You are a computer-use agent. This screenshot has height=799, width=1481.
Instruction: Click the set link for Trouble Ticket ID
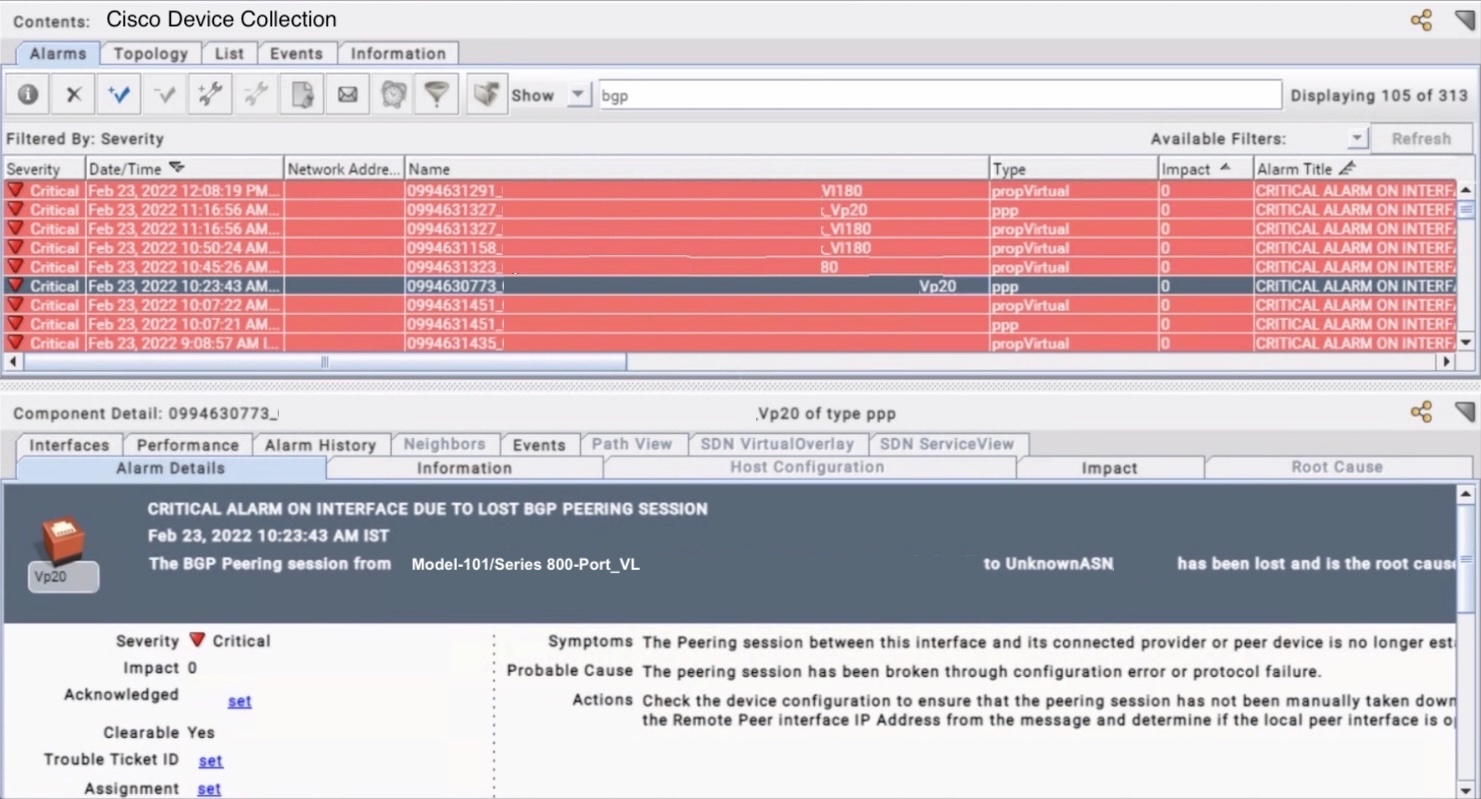210,761
